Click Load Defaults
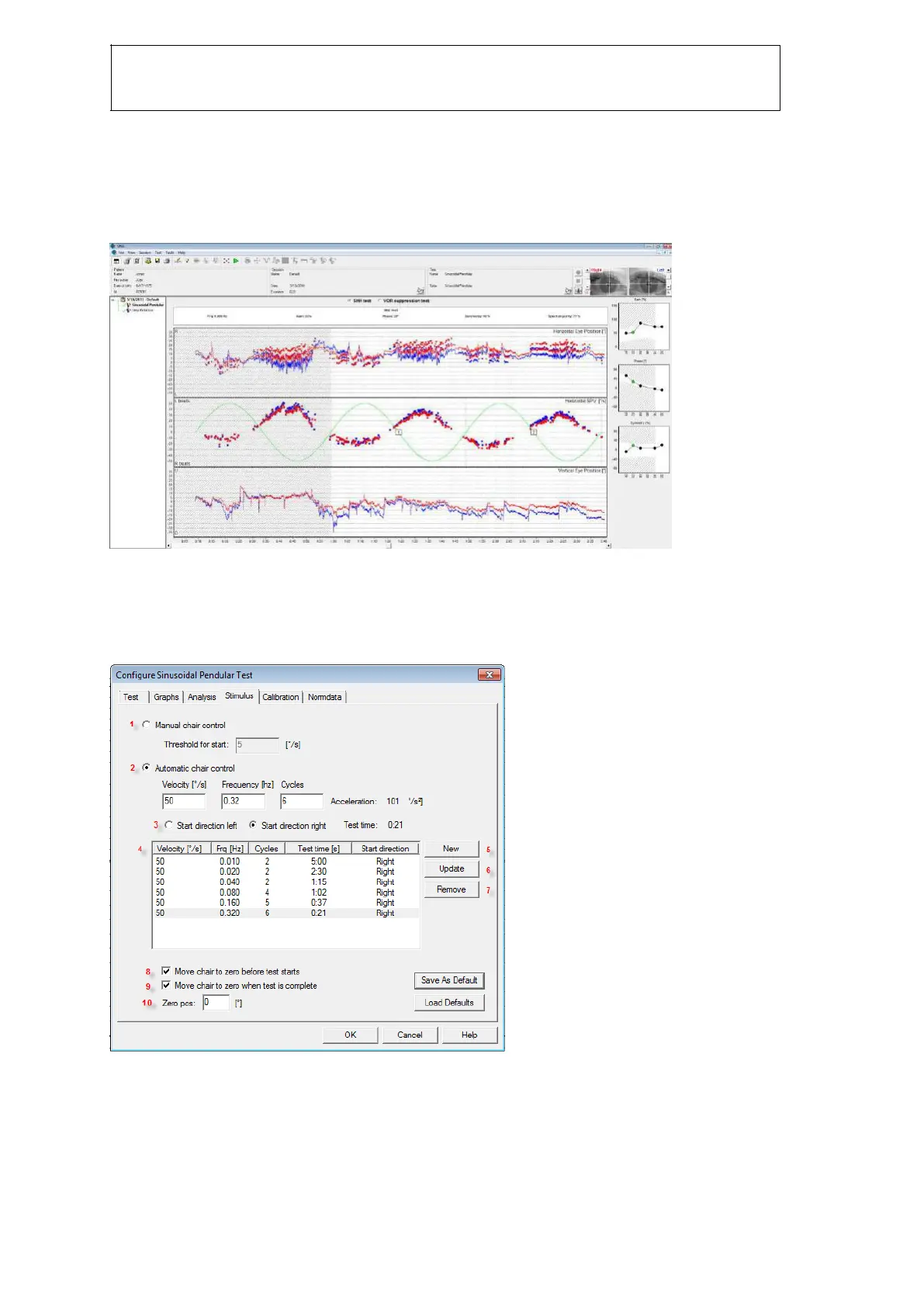Image resolution: width=924 pixels, height=1307 pixels. (449, 1002)
